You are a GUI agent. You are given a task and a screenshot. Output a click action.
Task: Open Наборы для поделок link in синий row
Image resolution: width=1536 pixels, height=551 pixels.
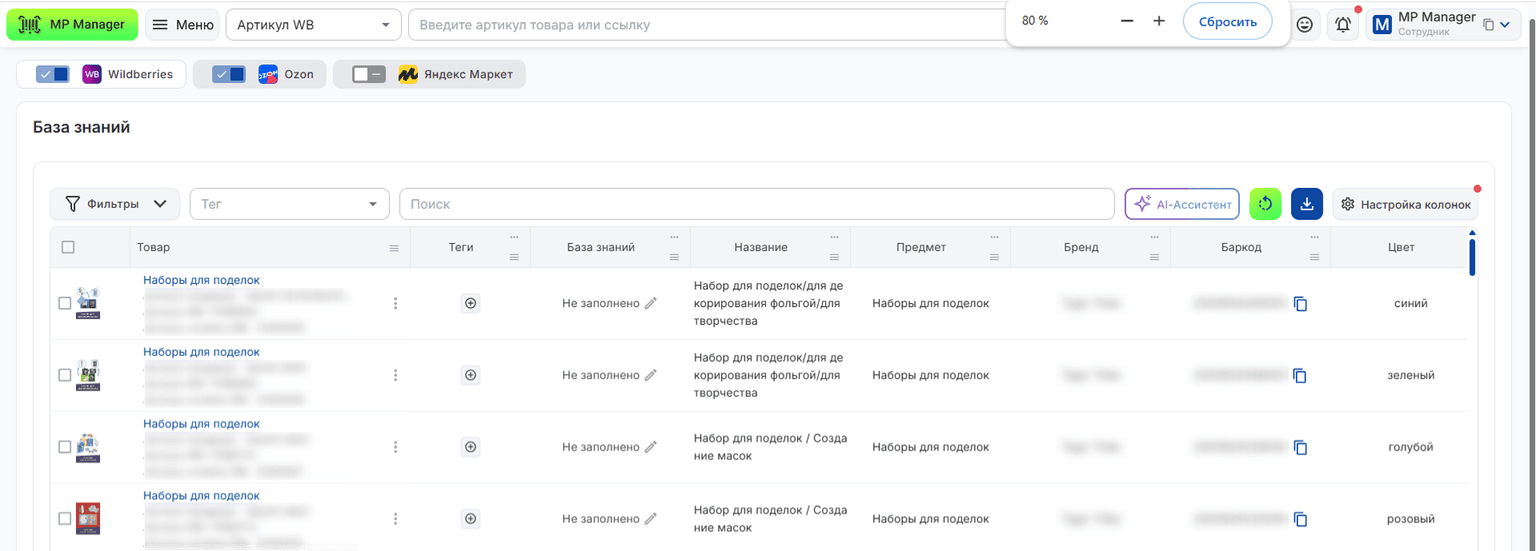(201, 280)
